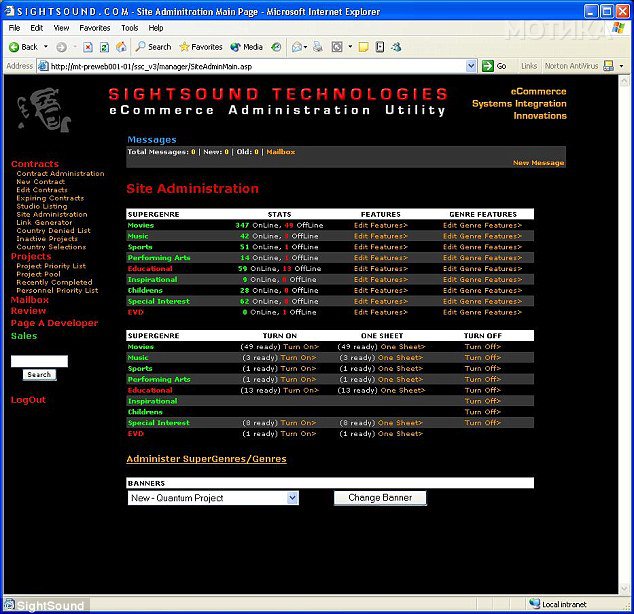Open Link Generator in sidebar

click(x=44, y=222)
